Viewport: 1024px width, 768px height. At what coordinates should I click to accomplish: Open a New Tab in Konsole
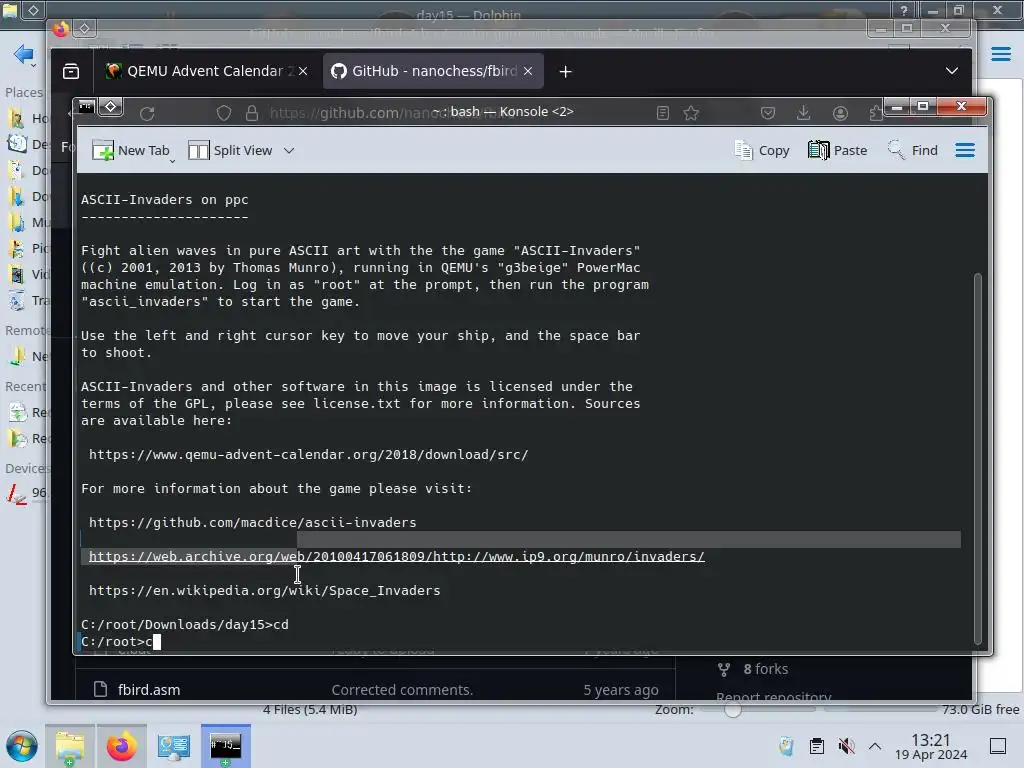point(131,150)
